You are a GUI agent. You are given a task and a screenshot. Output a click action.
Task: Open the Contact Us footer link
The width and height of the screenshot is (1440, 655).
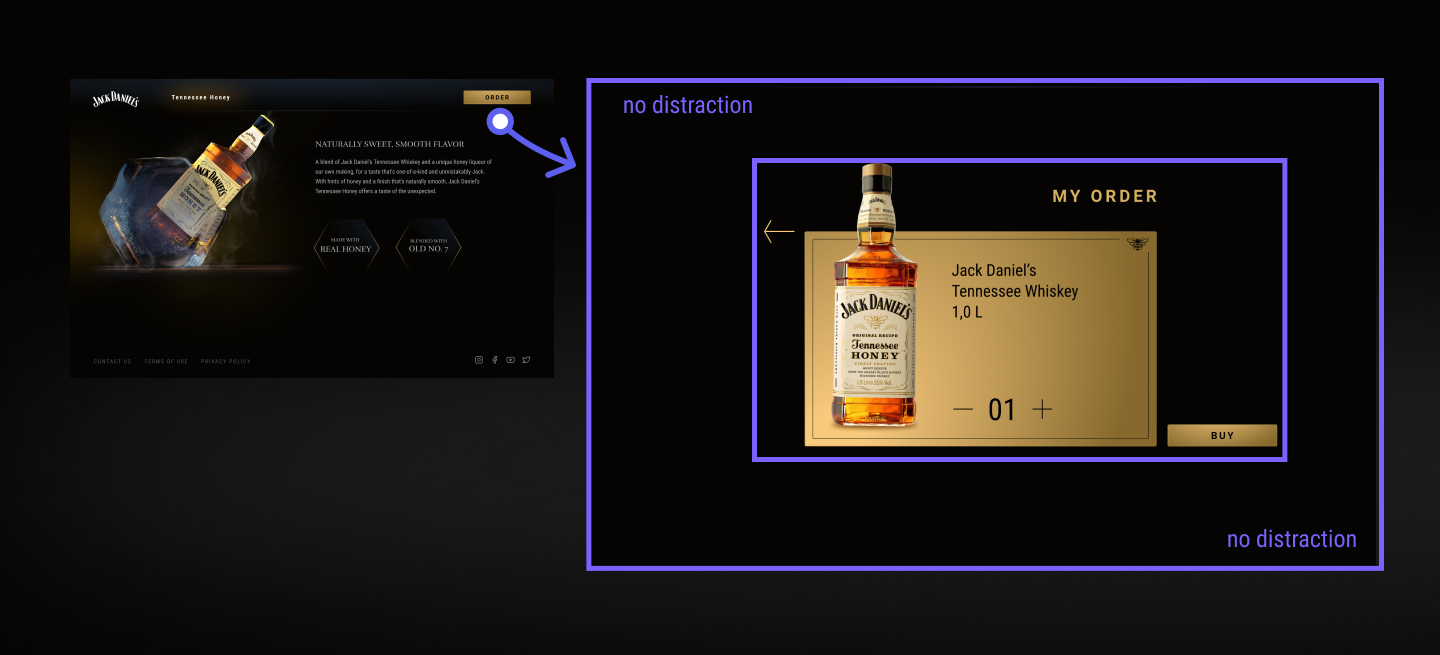click(112, 361)
